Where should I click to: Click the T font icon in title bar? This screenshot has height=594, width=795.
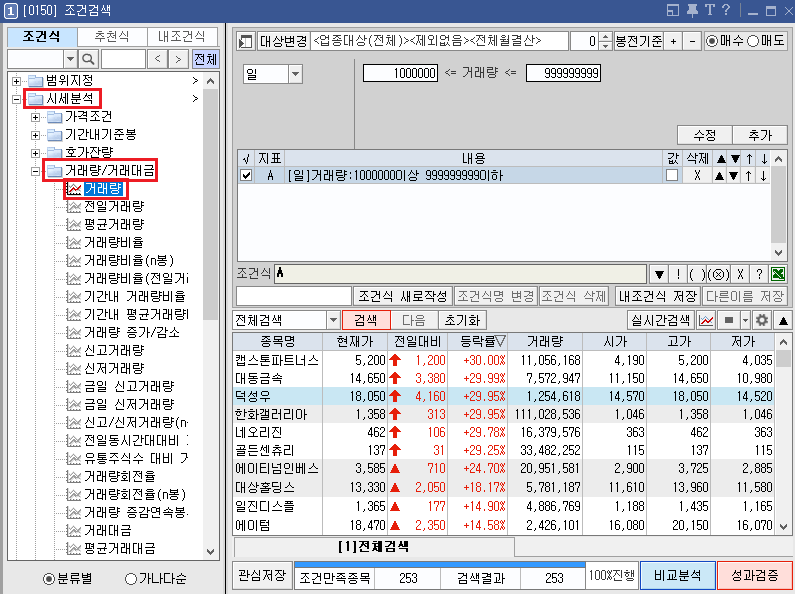point(709,10)
